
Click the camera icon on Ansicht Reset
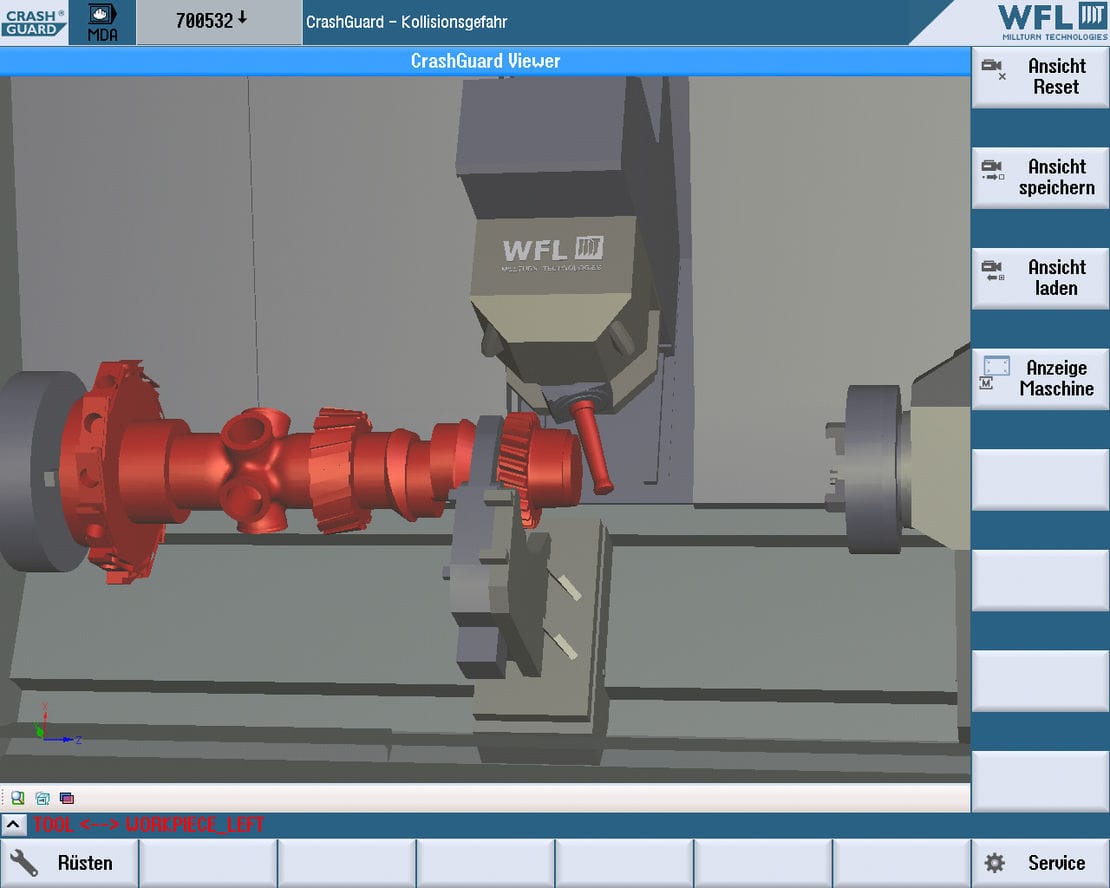tap(994, 70)
